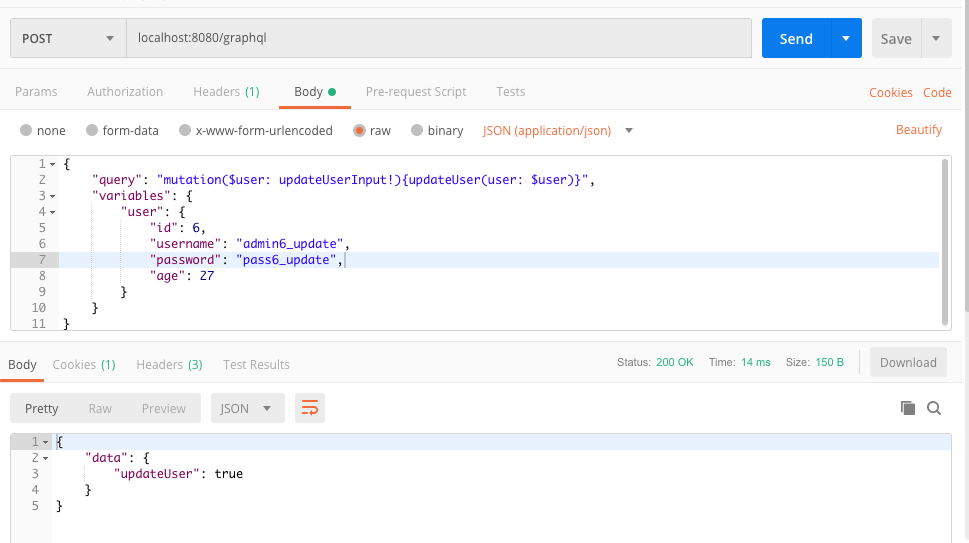
Task: Click the 14 ms time value
Action: point(756,363)
